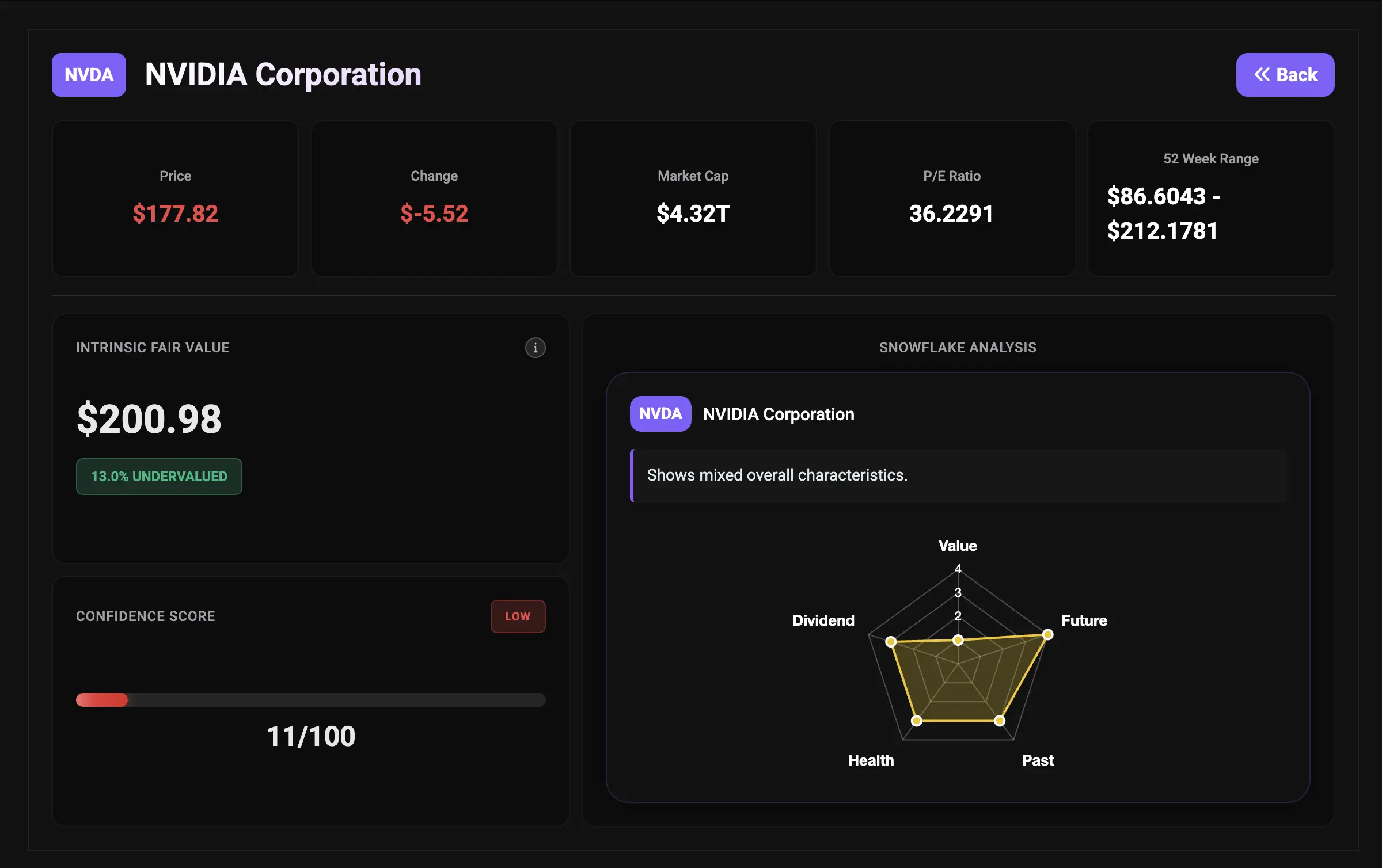The width and height of the screenshot is (1382, 868).
Task: Toggle the 13.0% UNDERVALUED indicator
Action: pos(159,476)
